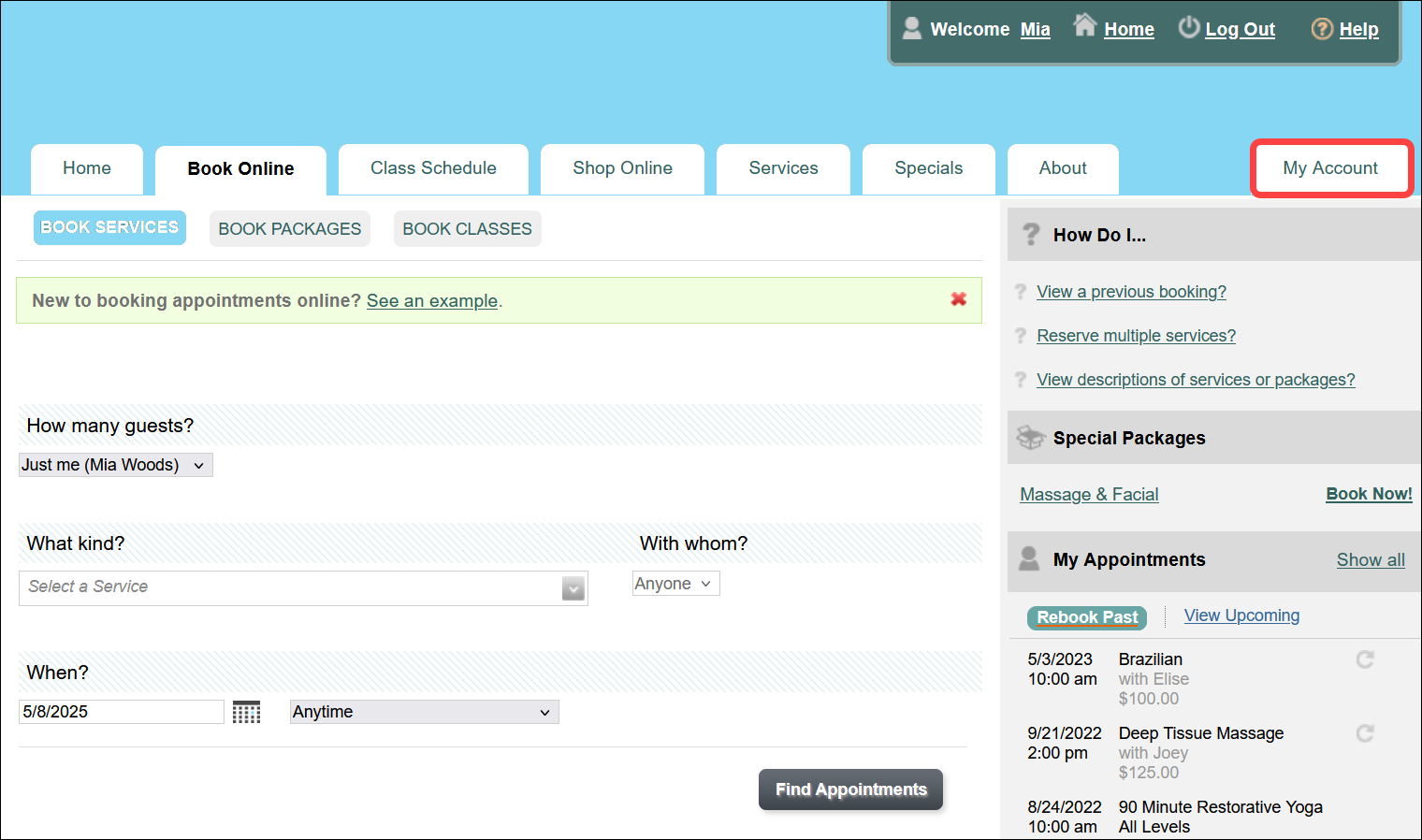Open the My Account tab
This screenshot has height=840, width=1422.
point(1329,168)
